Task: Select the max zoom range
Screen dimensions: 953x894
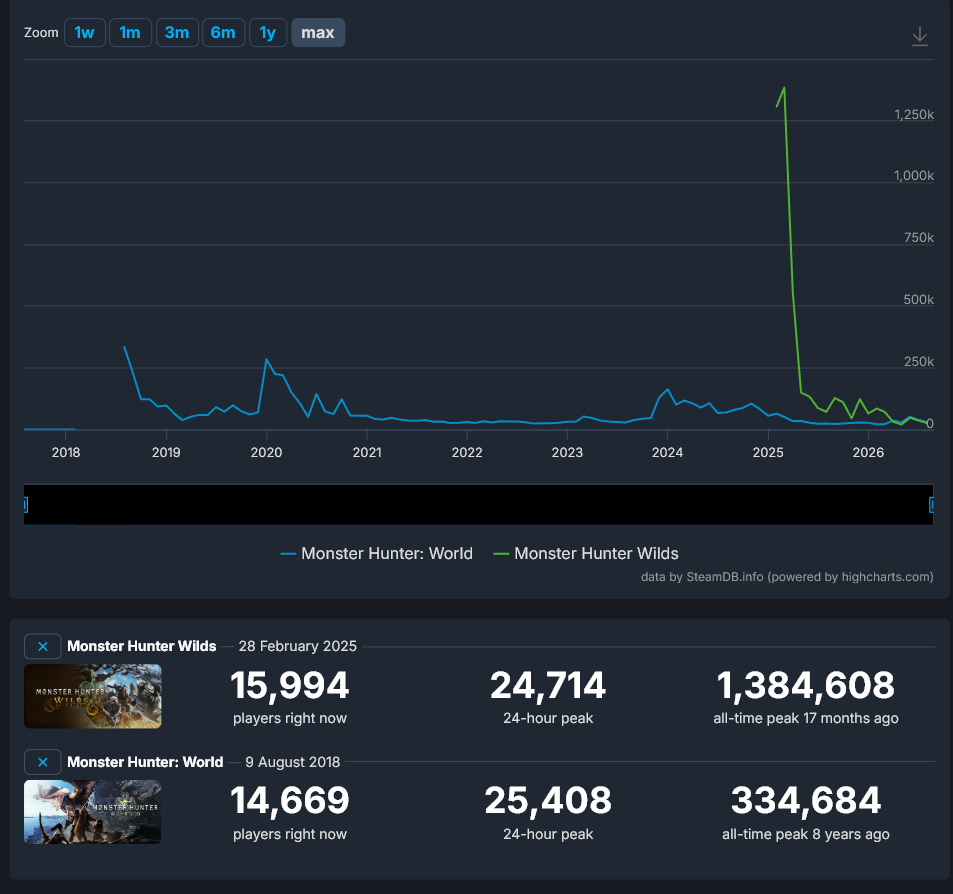Action: 318,32
